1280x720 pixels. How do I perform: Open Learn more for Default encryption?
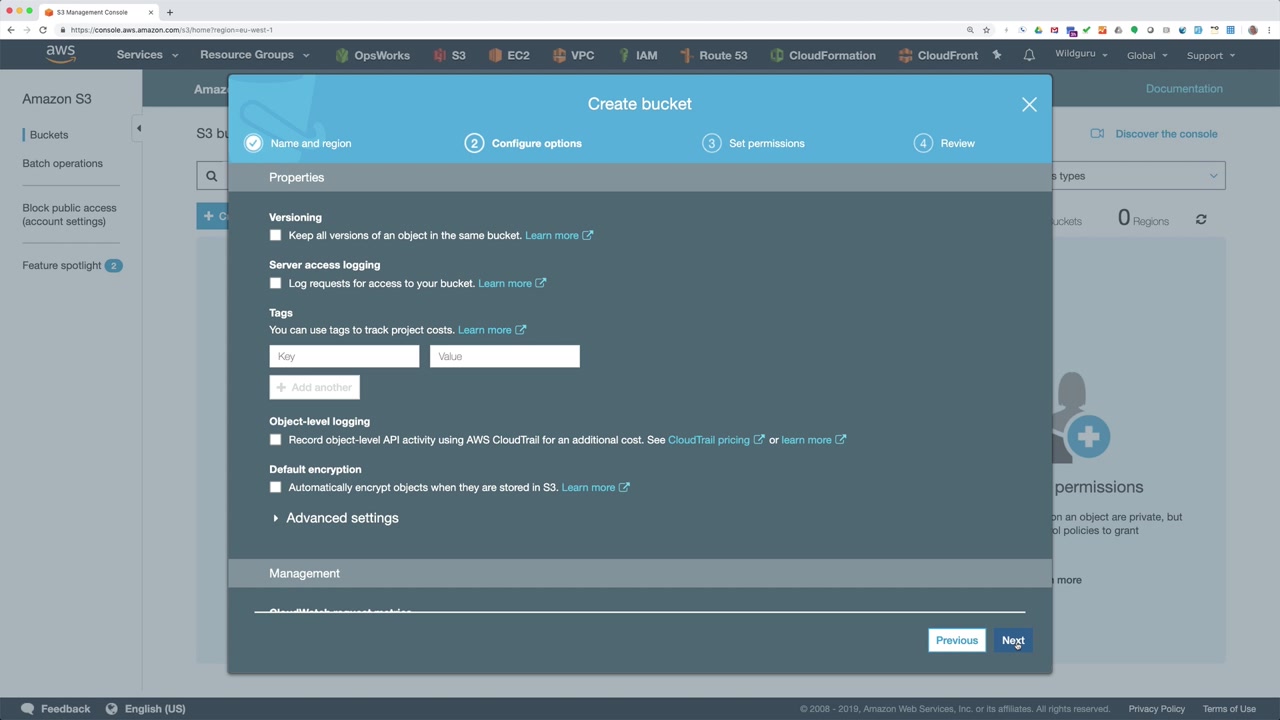(x=596, y=487)
